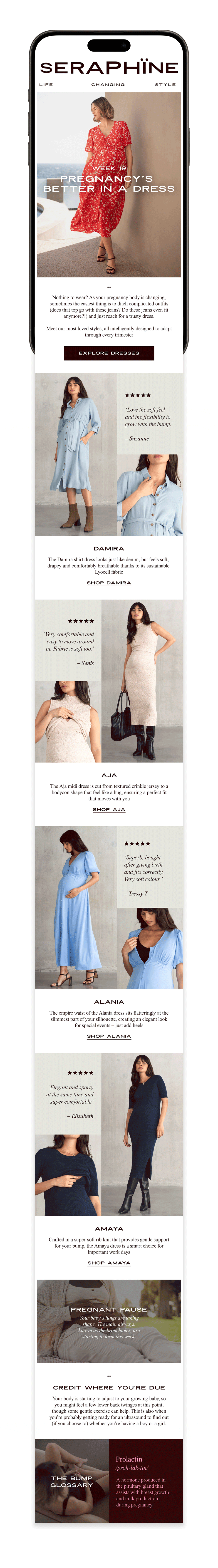Click the Prolactin glossary definition panel
Image resolution: width=218 pixels, height=1568 pixels.
pyautogui.click(x=146, y=1481)
